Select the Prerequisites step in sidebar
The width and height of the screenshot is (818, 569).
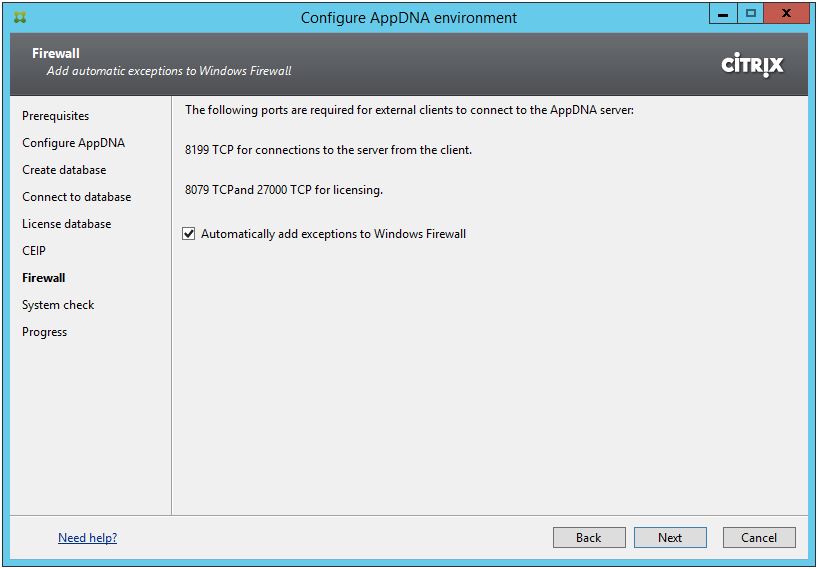tap(55, 116)
